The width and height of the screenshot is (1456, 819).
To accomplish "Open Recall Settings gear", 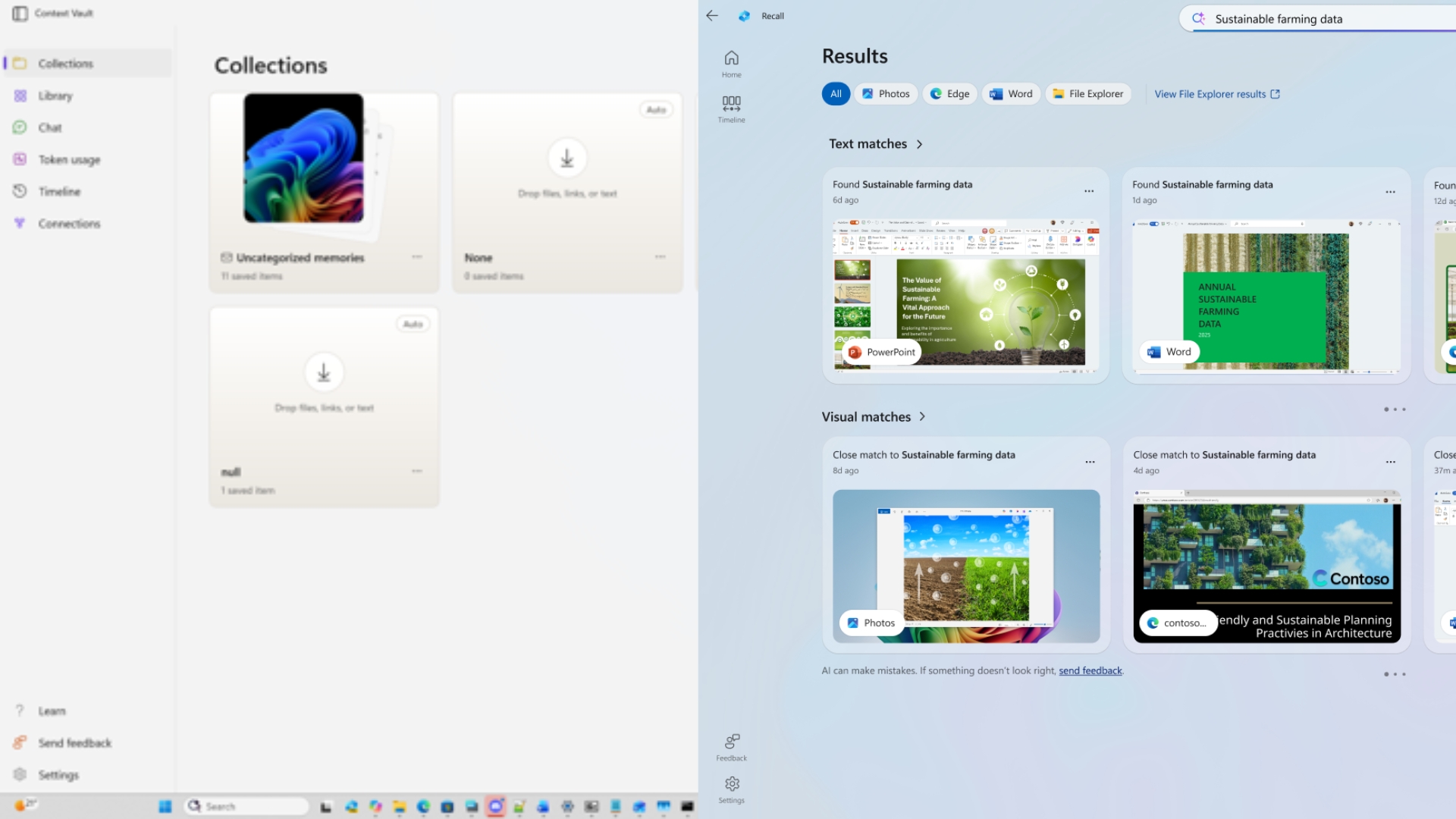I will [x=731, y=789].
